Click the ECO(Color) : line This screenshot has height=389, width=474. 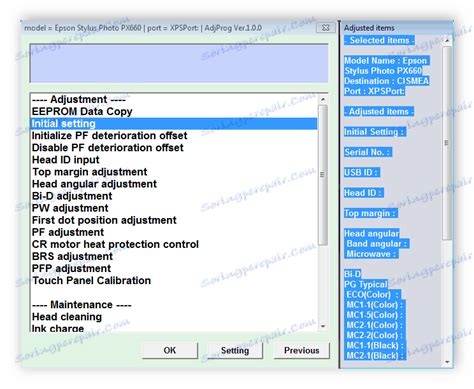372,295
